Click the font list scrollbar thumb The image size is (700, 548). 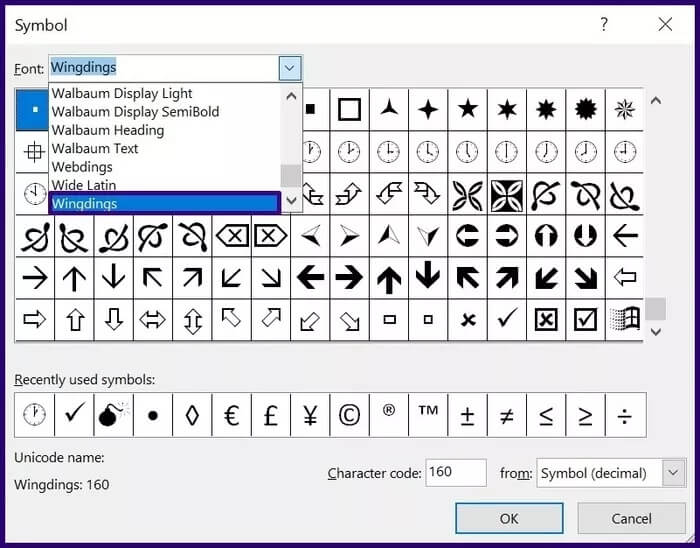[291, 176]
